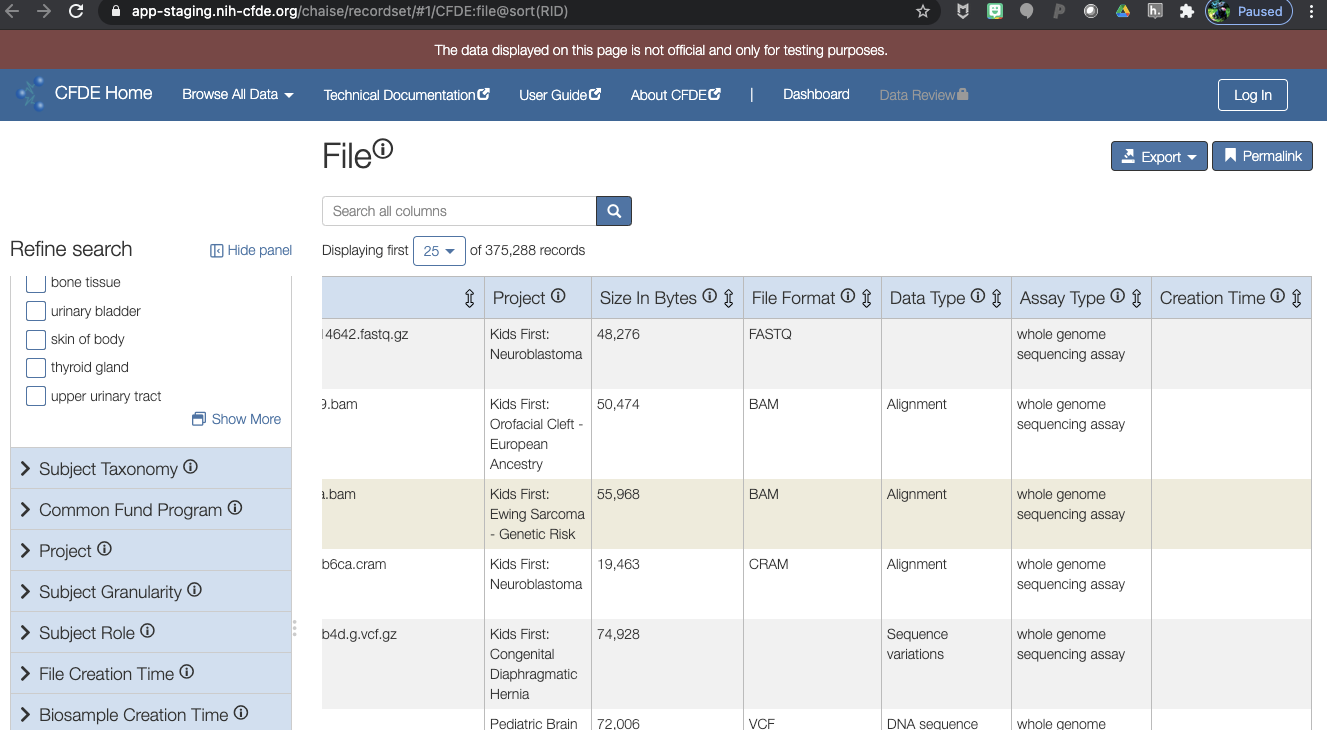Check the bone tissue checkbox

[35, 283]
